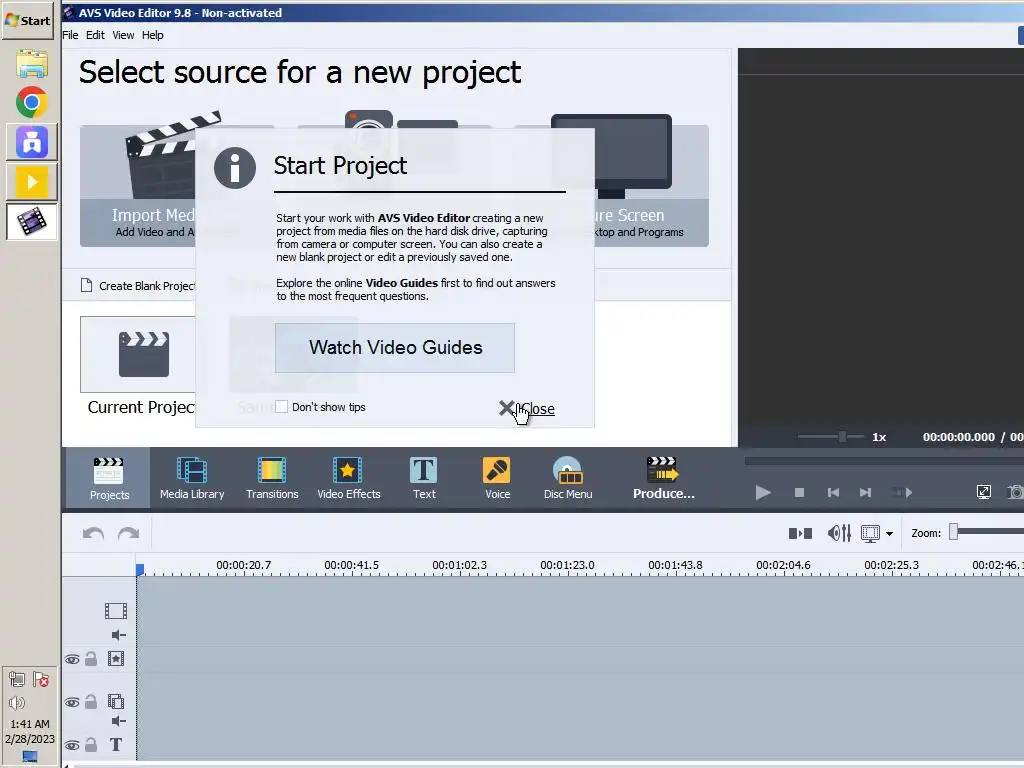
Task: Click the system clock 1:41 AM
Action: coord(30,724)
